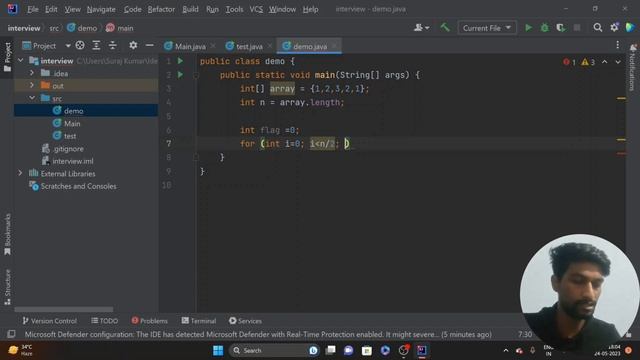
Task: Open Scratches and Consoles node
Action: 78,186
